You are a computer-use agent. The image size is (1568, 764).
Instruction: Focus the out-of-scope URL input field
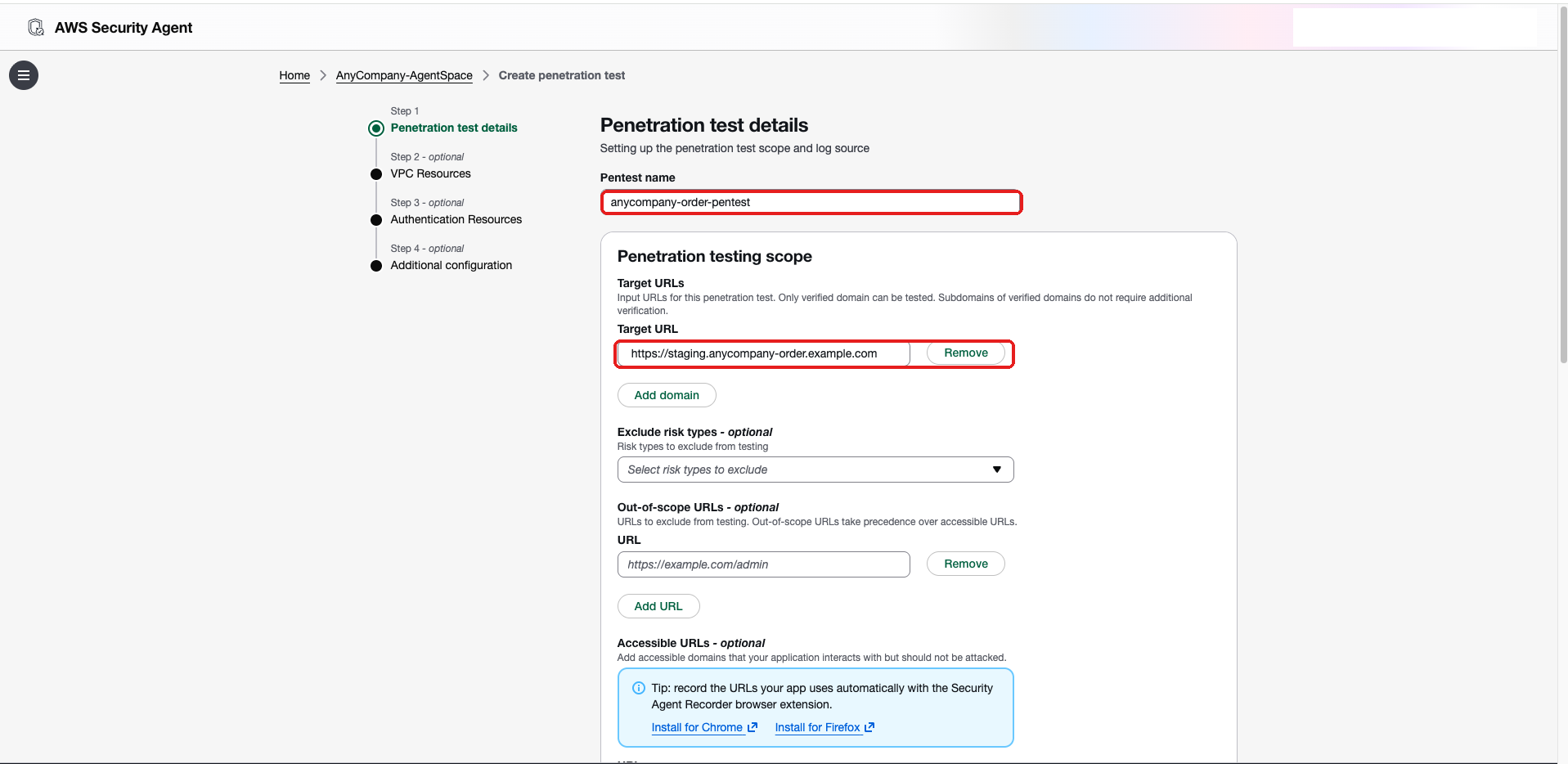coord(764,564)
